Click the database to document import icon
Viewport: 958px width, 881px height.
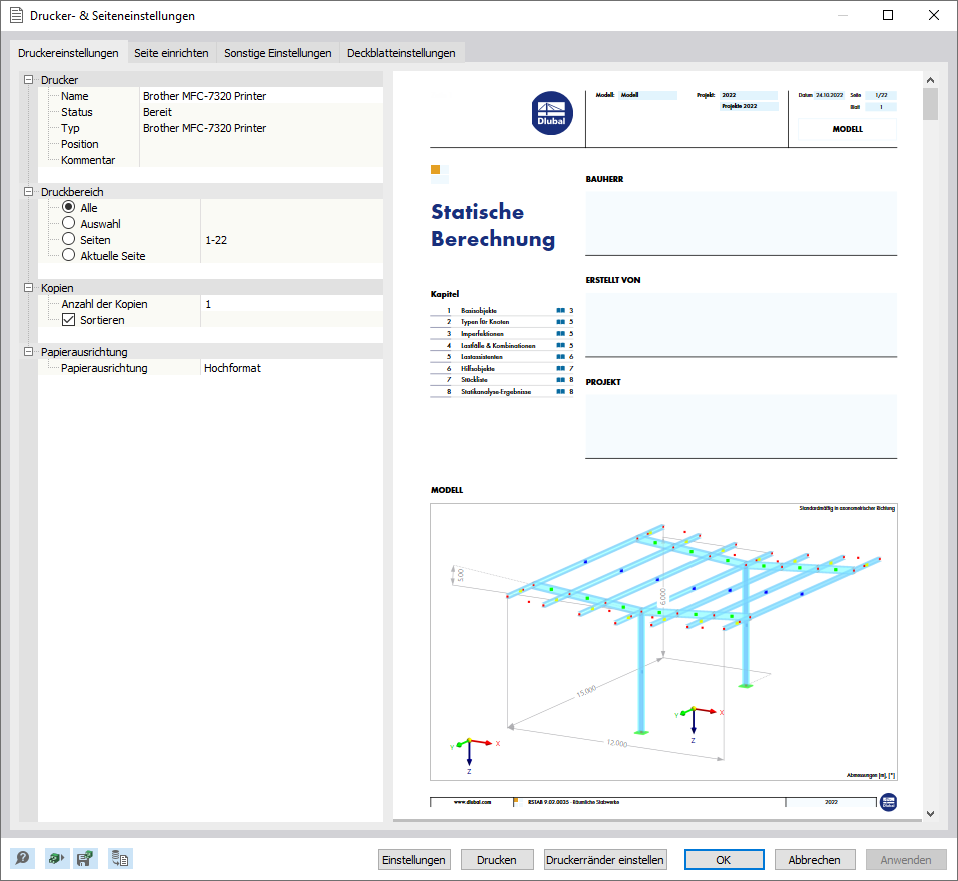(x=120, y=858)
